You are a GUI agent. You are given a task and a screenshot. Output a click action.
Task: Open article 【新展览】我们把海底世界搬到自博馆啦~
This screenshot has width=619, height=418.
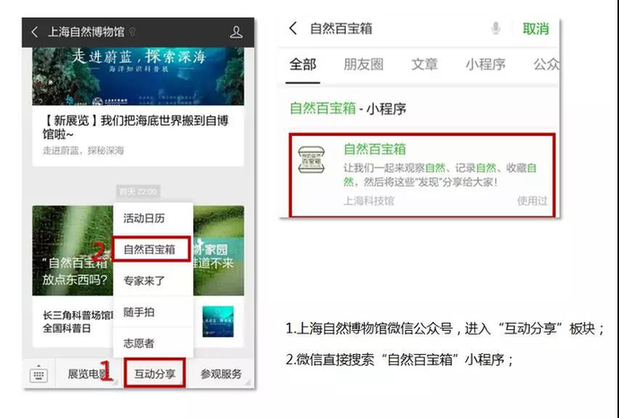point(135,127)
